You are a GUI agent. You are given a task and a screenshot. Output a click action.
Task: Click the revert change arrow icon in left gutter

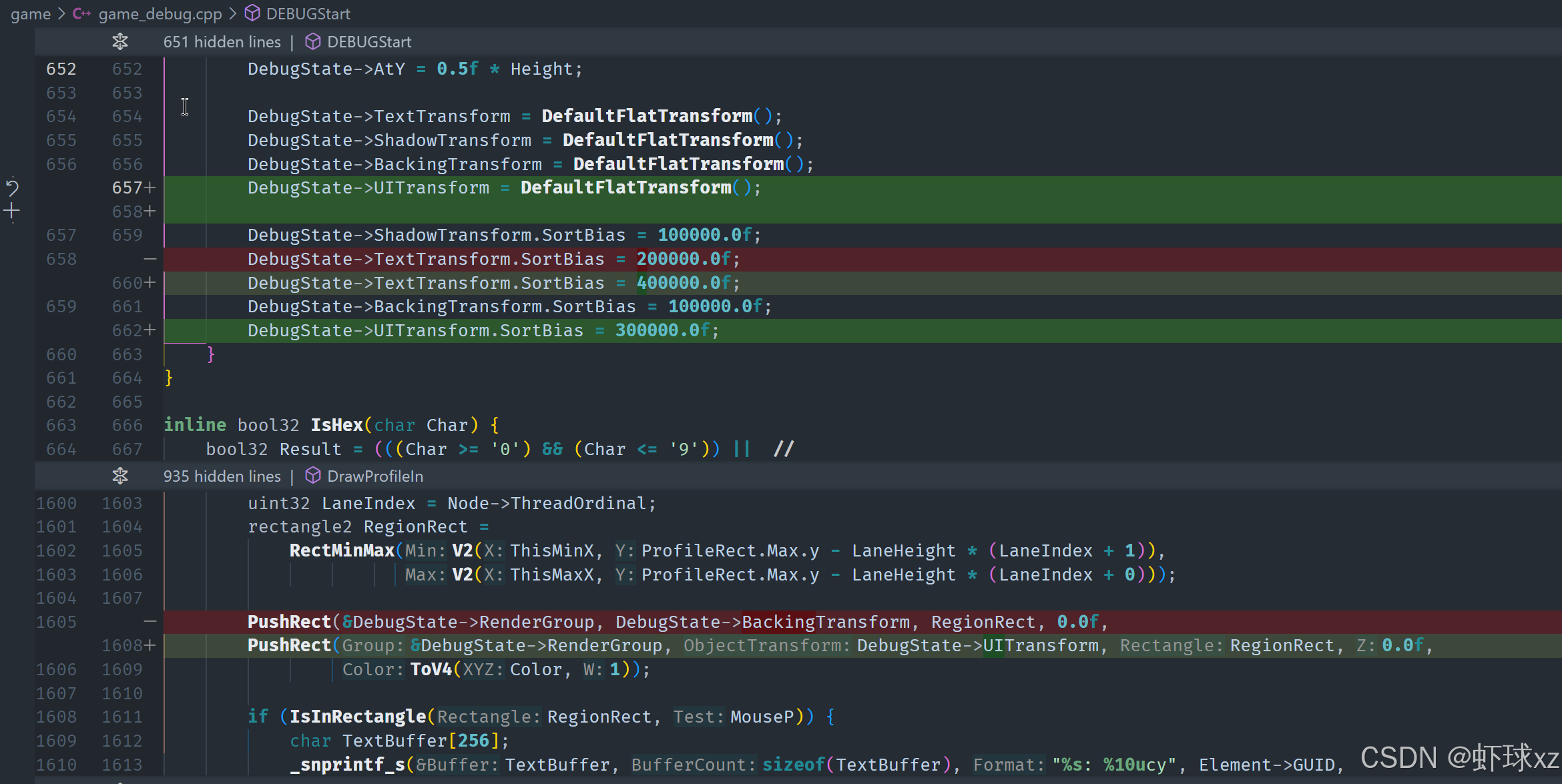[12, 187]
